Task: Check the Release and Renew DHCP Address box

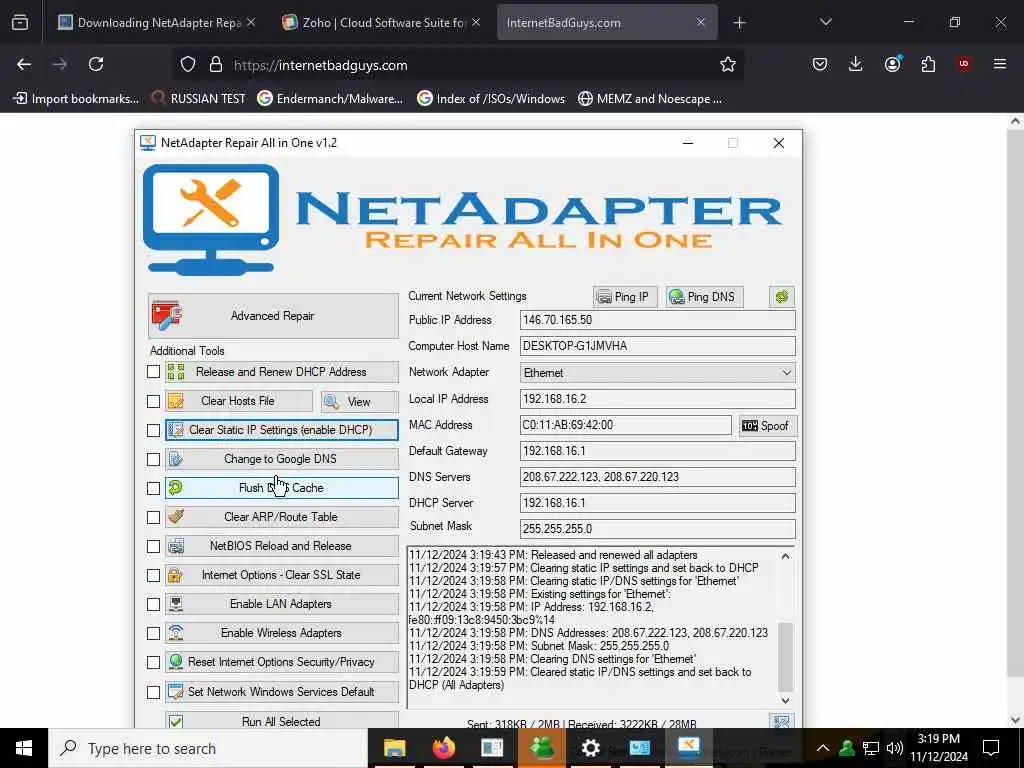Action: [153, 372]
